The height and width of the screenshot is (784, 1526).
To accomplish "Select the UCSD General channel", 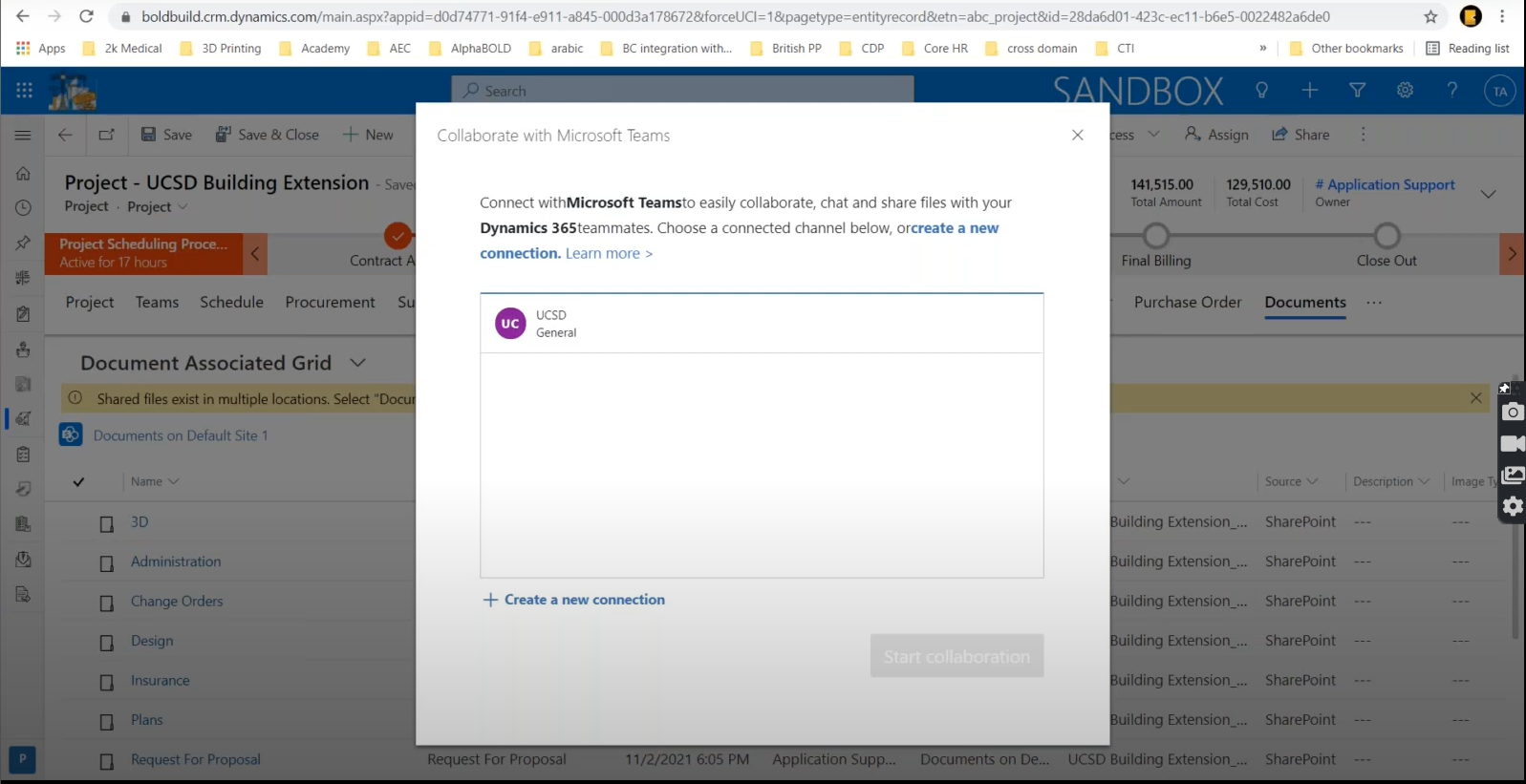I will (761, 324).
